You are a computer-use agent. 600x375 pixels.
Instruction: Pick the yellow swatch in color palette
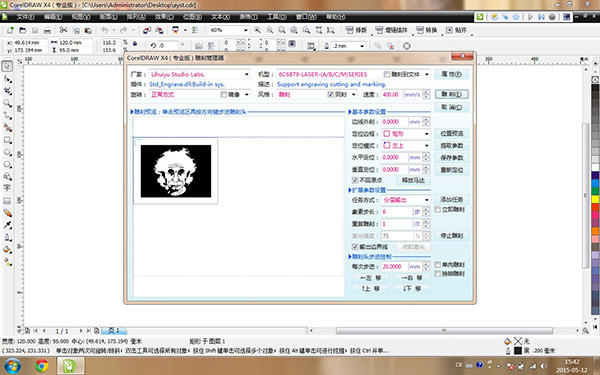click(x=595, y=199)
